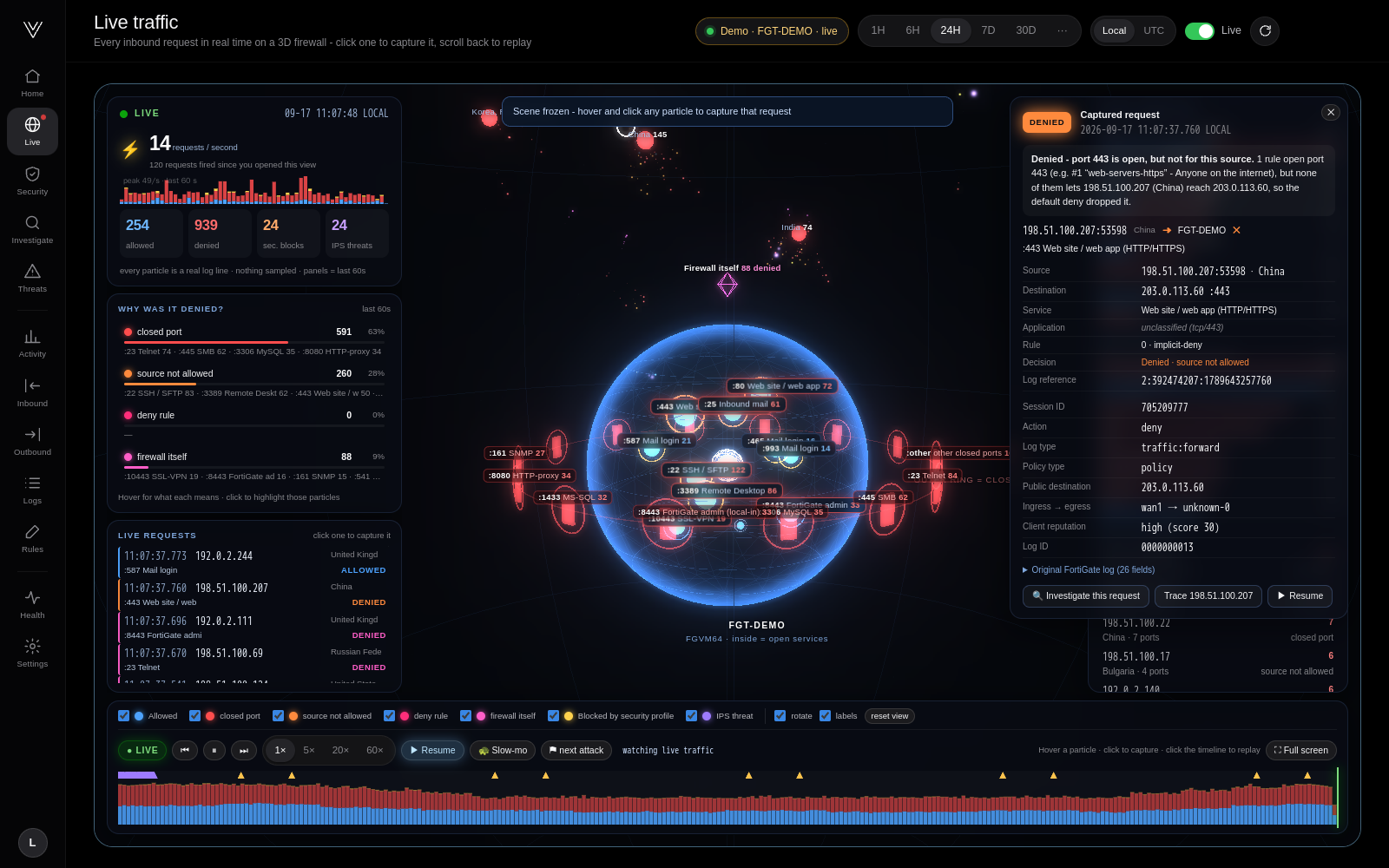Select the 7D time range
The height and width of the screenshot is (868, 1389).
(x=988, y=30)
